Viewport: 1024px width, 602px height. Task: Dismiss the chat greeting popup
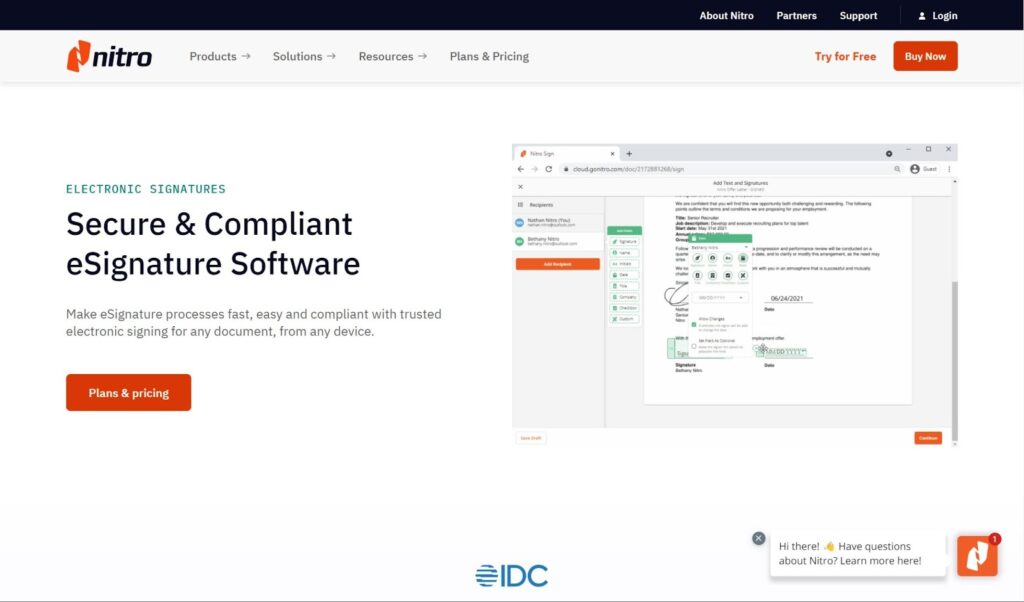pyautogui.click(x=759, y=538)
